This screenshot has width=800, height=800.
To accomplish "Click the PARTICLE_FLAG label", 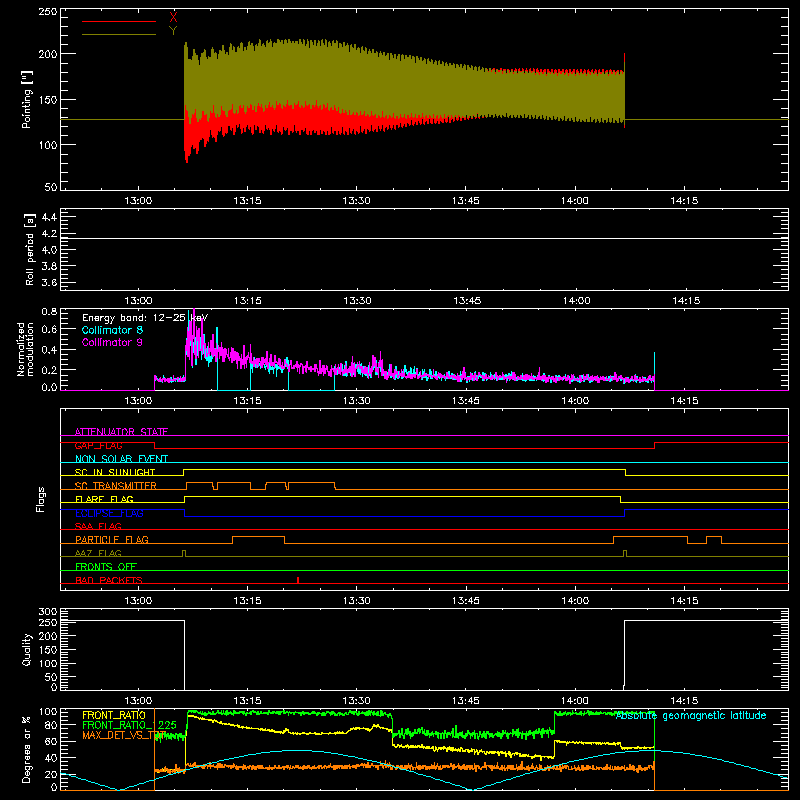I will [112, 539].
